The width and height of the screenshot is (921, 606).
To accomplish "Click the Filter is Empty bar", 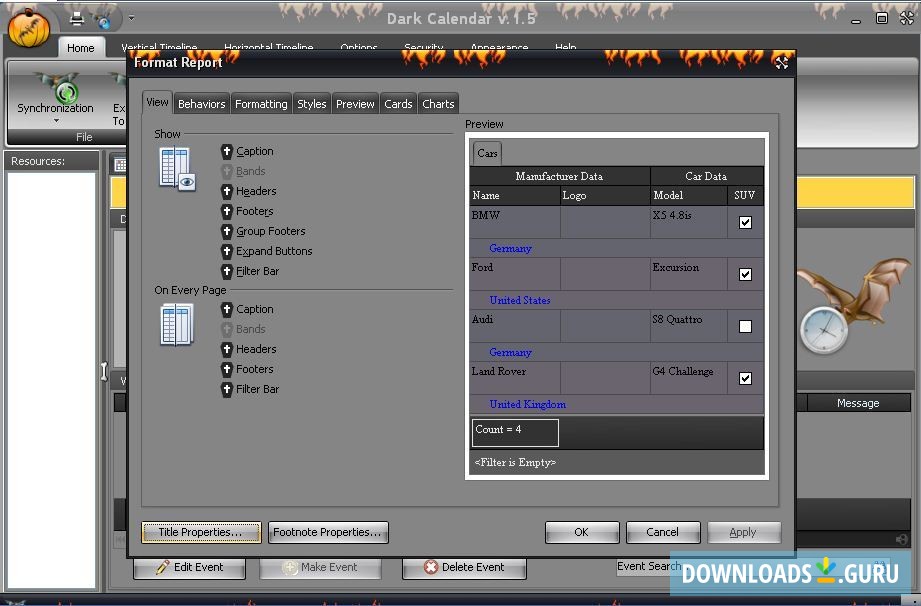I will tap(617, 463).
